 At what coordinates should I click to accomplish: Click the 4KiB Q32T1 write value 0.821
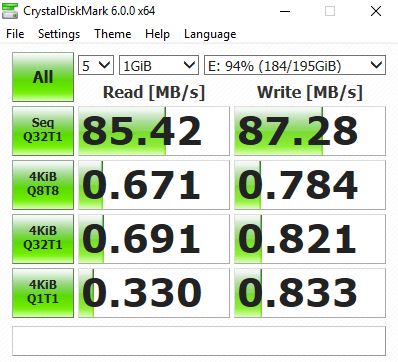click(x=310, y=239)
